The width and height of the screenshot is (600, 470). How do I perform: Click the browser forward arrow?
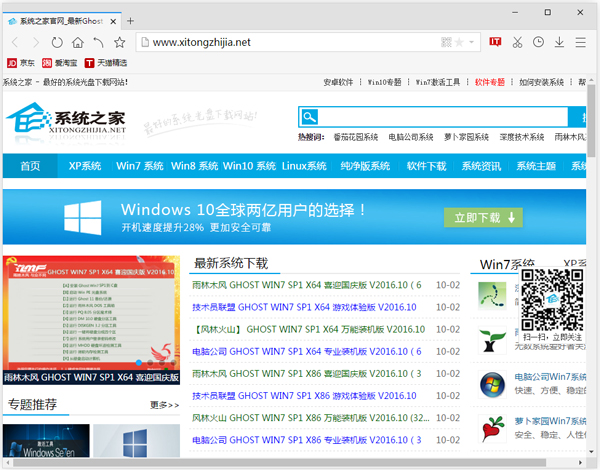(36, 42)
